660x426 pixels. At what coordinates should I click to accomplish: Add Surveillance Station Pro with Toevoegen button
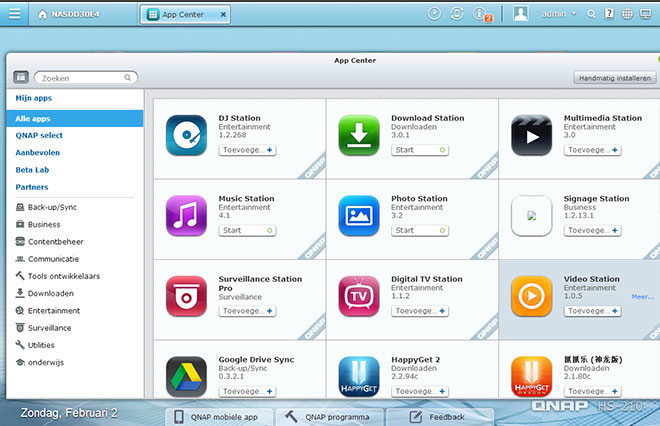pyautogui.click(x=247, y=311)
